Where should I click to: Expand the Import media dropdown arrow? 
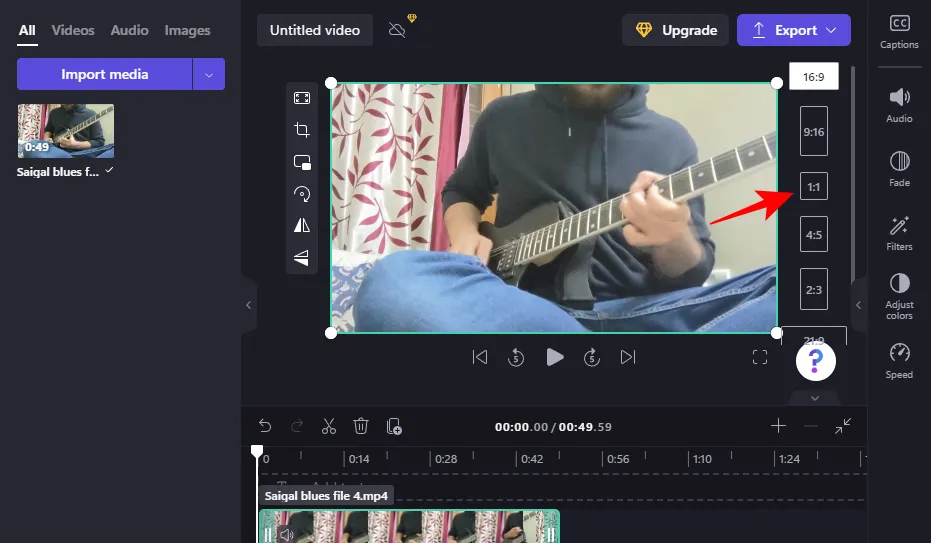(208, 74)
